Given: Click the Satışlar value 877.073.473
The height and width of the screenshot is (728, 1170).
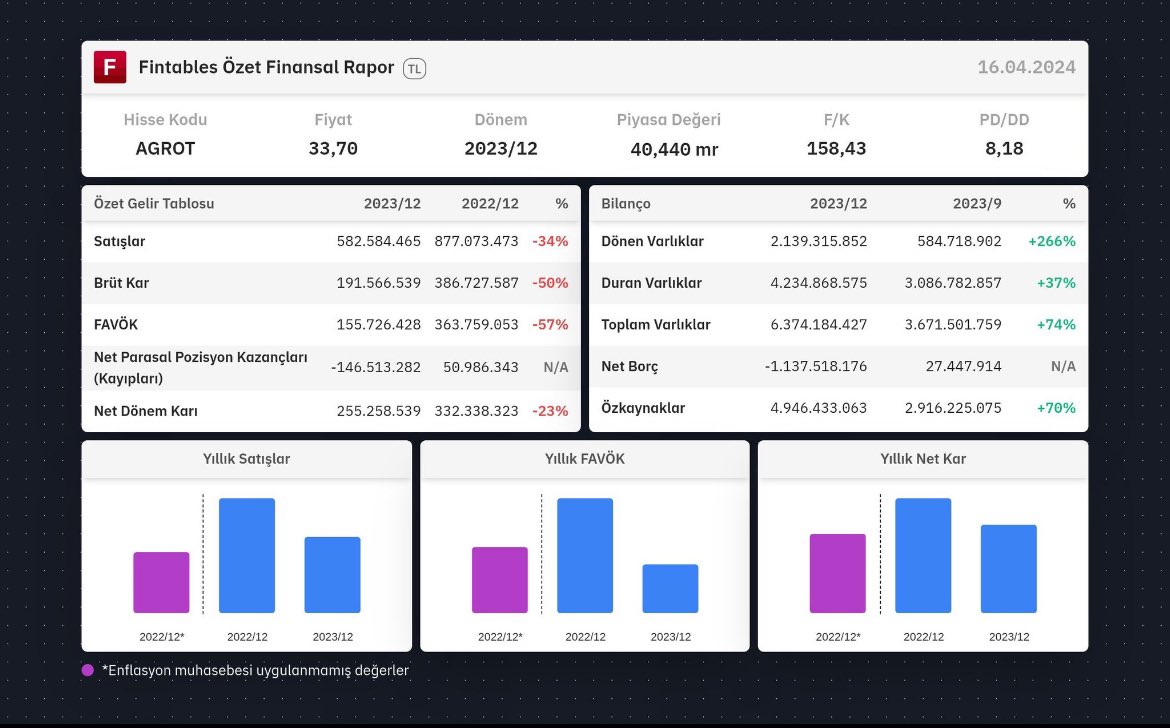Looking at the screenshot, I should 476,241.
